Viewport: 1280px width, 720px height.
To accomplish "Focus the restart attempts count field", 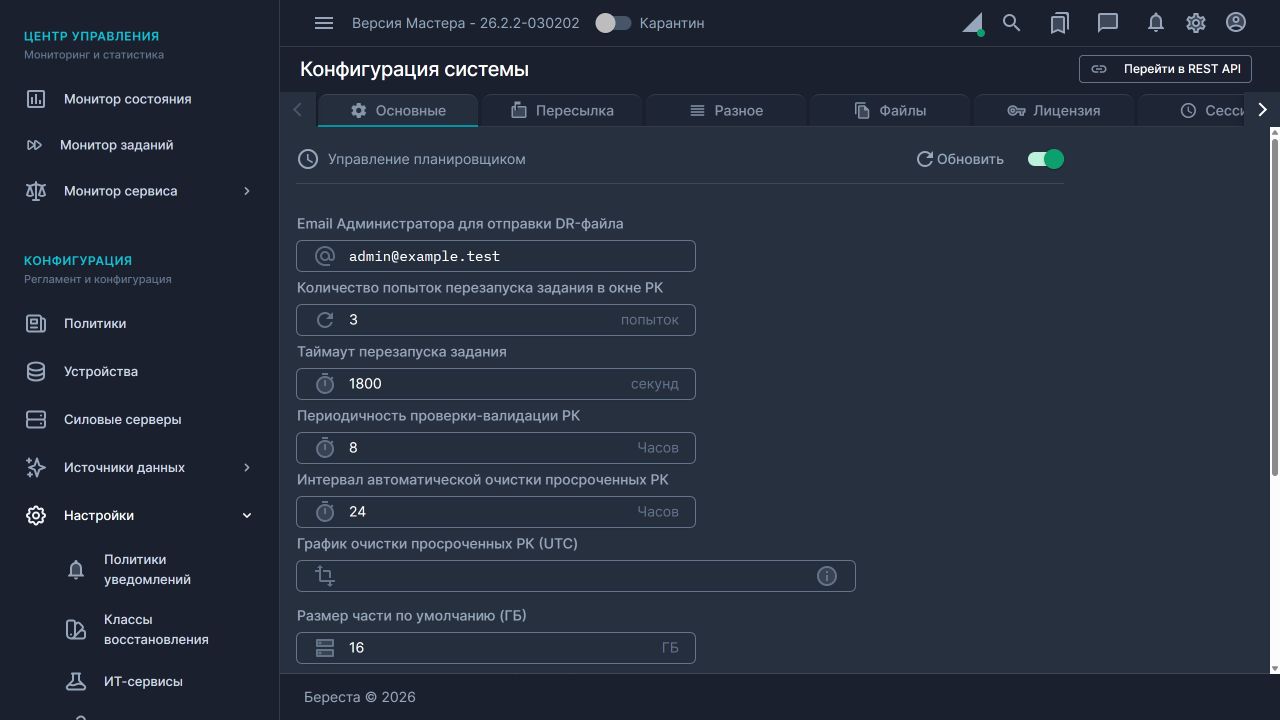I will click(x=496, y=320).
